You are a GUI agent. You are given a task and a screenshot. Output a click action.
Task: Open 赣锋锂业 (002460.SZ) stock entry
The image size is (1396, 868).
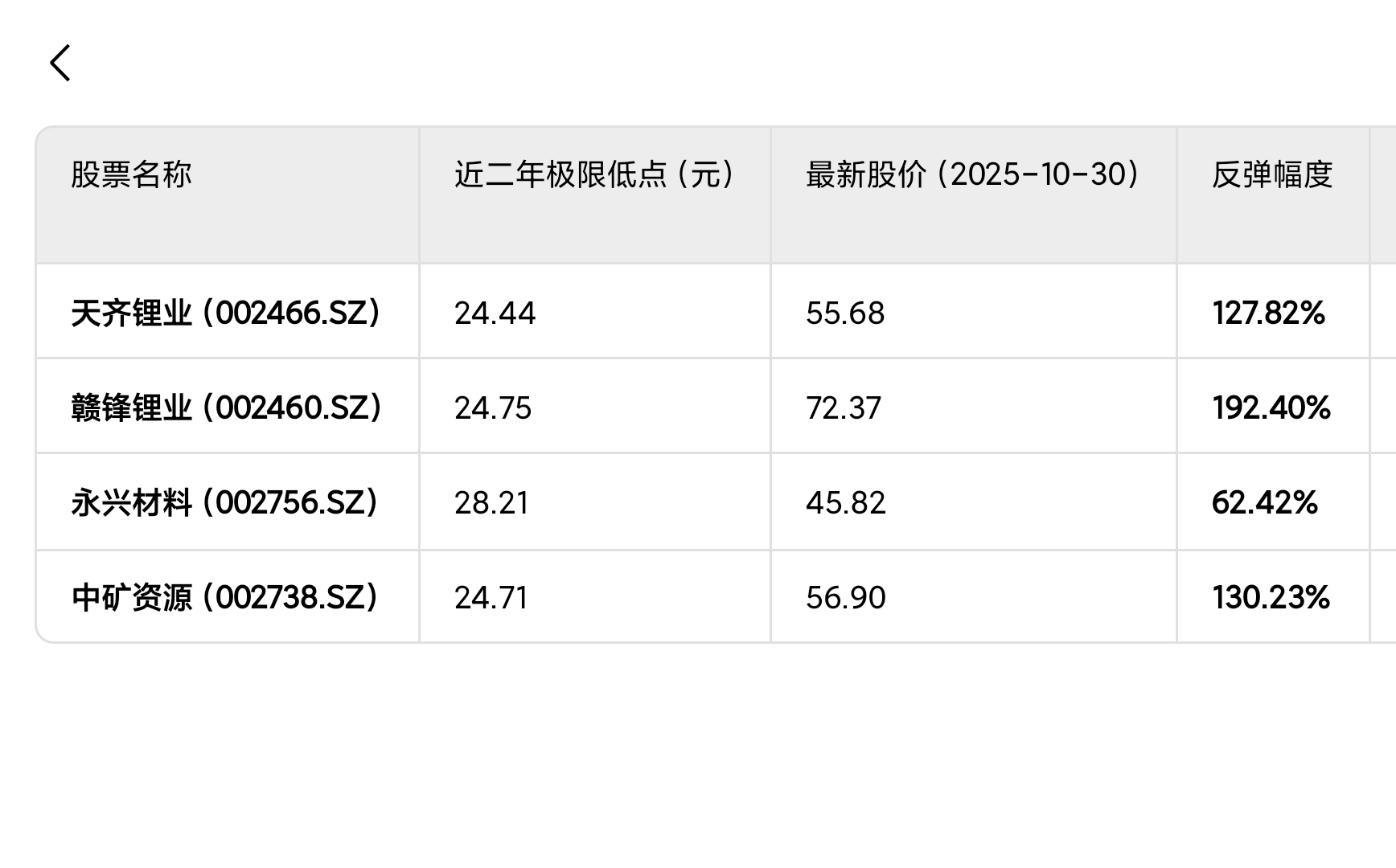[226, 407]
